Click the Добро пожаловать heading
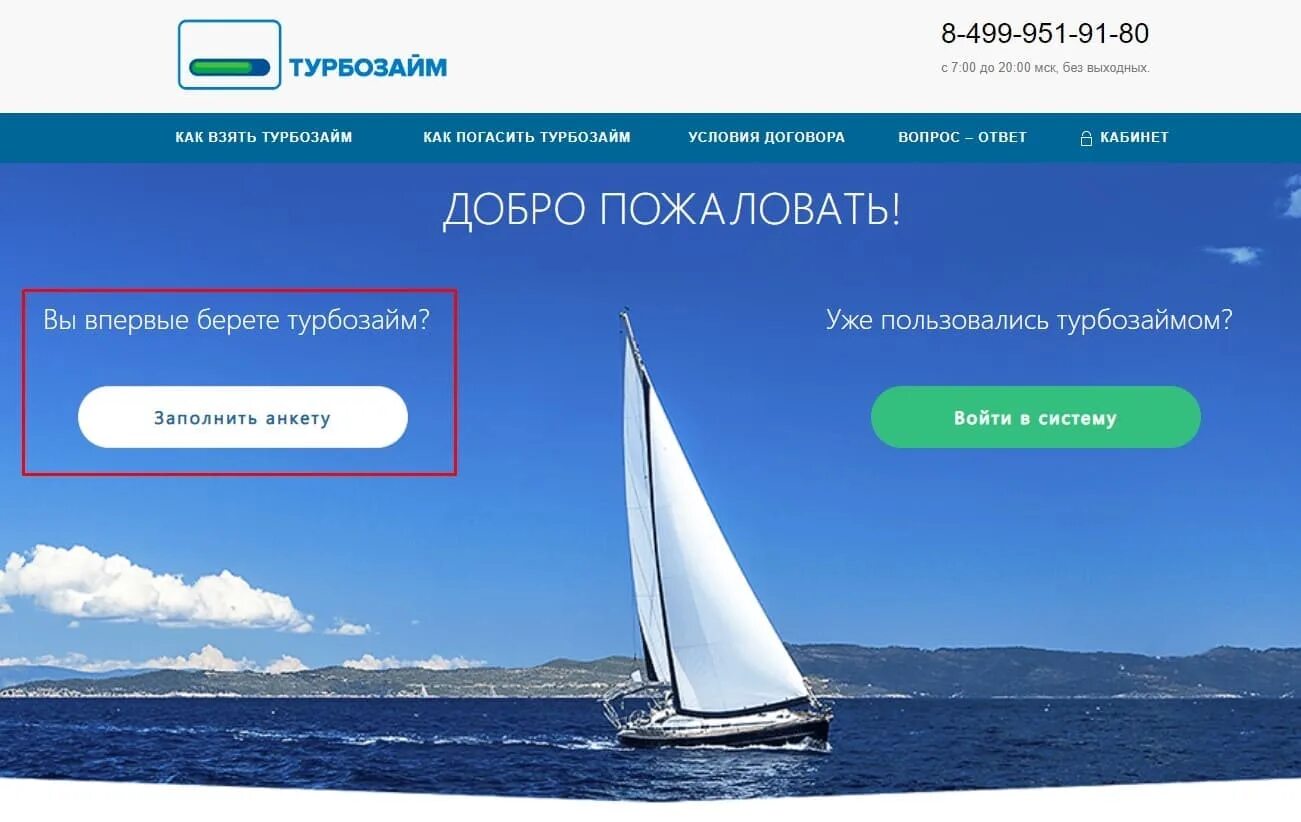The image size is (1301, 822). pos(671,210)
